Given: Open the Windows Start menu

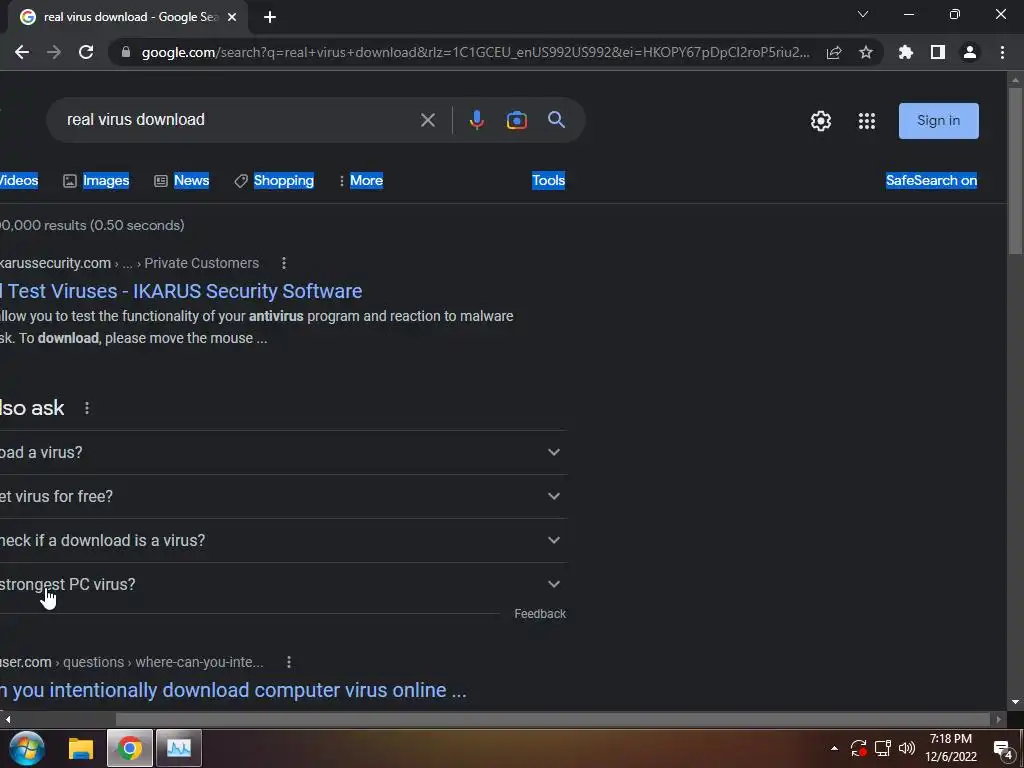Looking at the screenshot, I should tap(27, 748).
